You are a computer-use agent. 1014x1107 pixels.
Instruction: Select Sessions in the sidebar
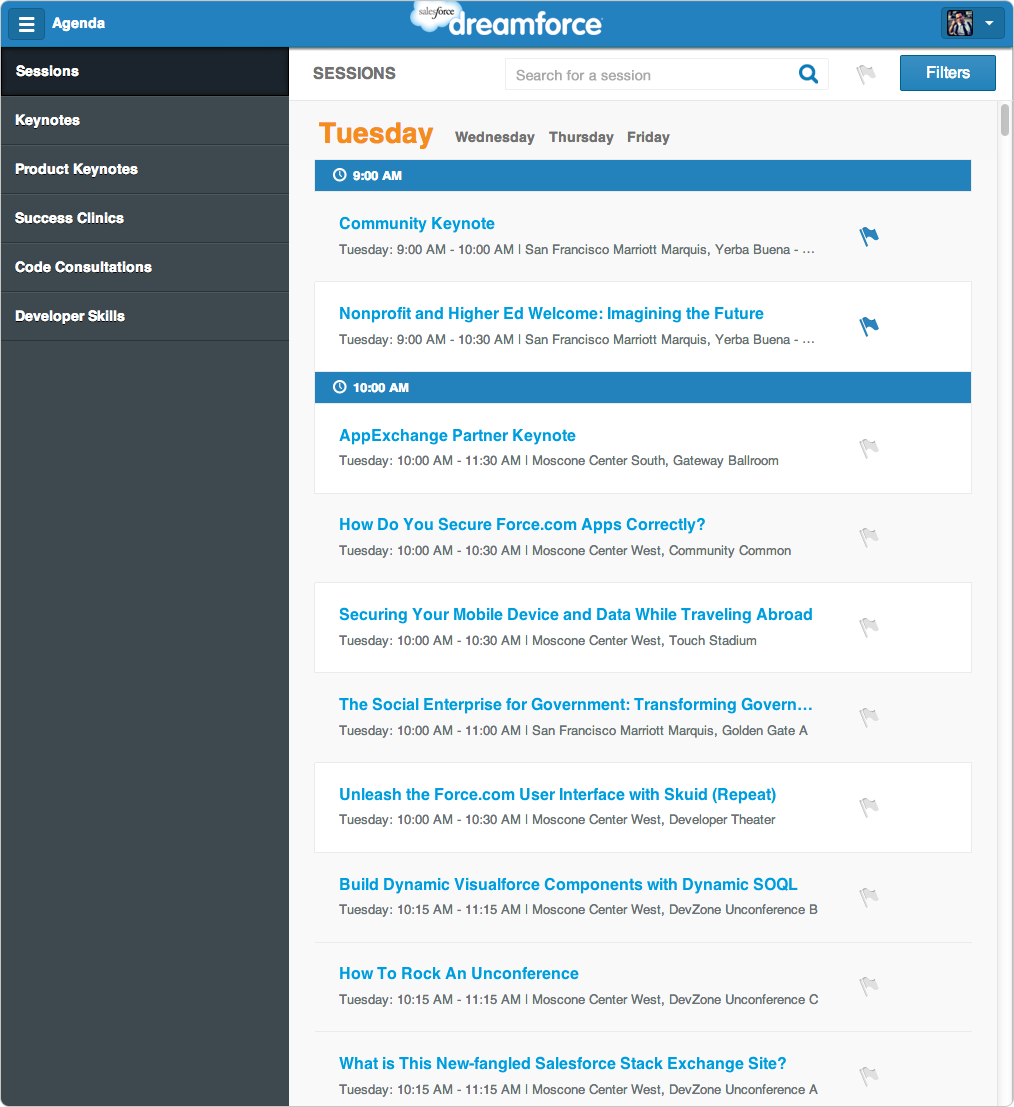coord(145,71)
